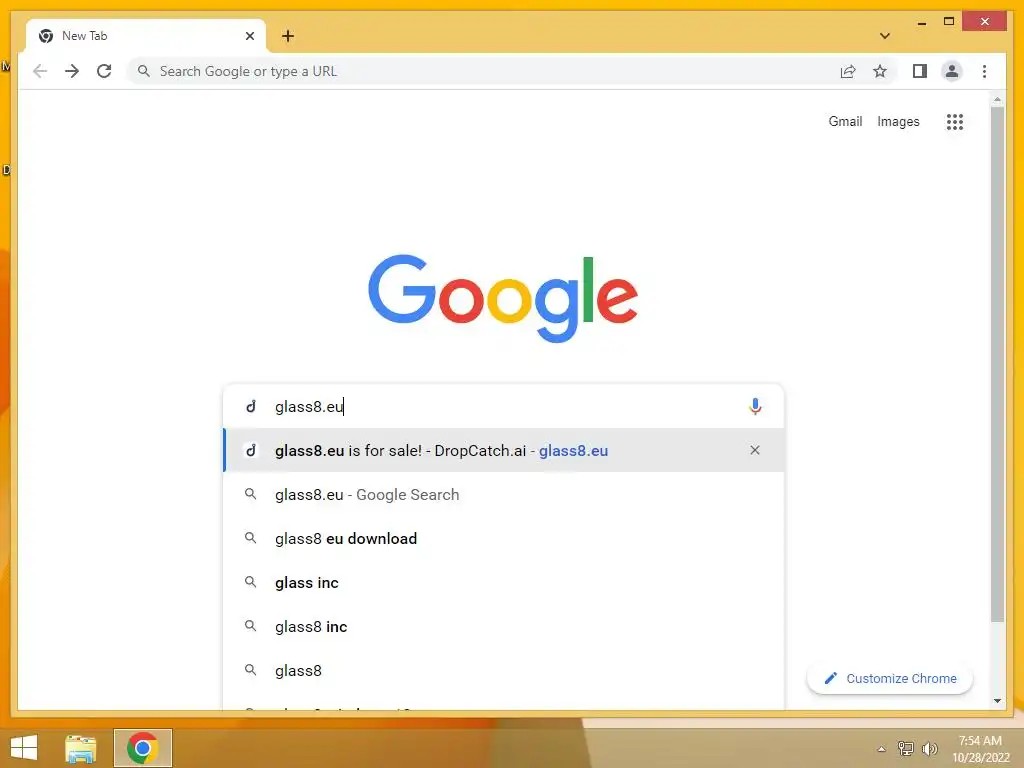Screen dimensions: 1024x768
Task: Click Chrome icon in the taskbar
Action: point(142,748)
